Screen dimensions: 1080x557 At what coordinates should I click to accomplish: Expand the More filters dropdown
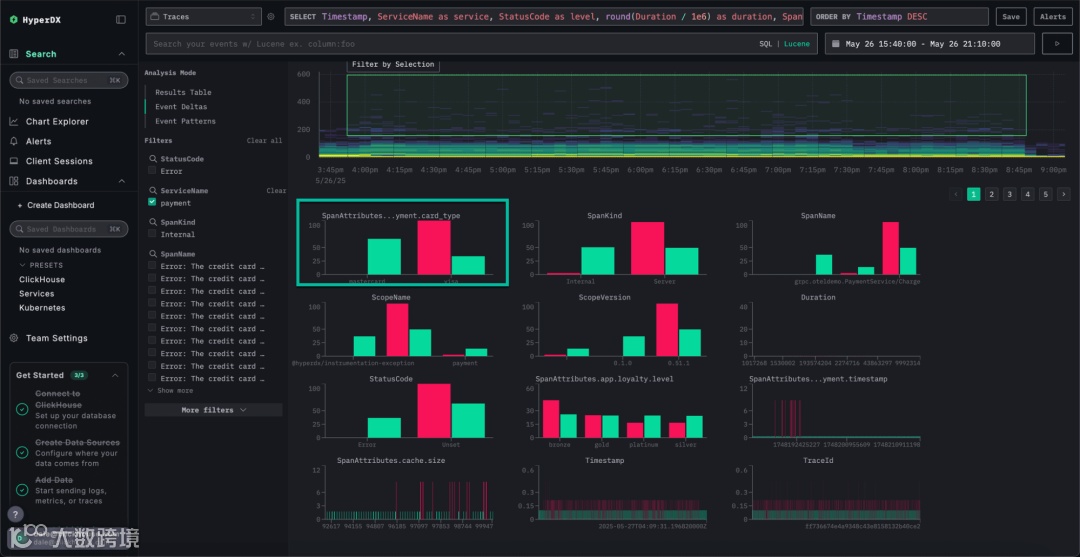214,410
